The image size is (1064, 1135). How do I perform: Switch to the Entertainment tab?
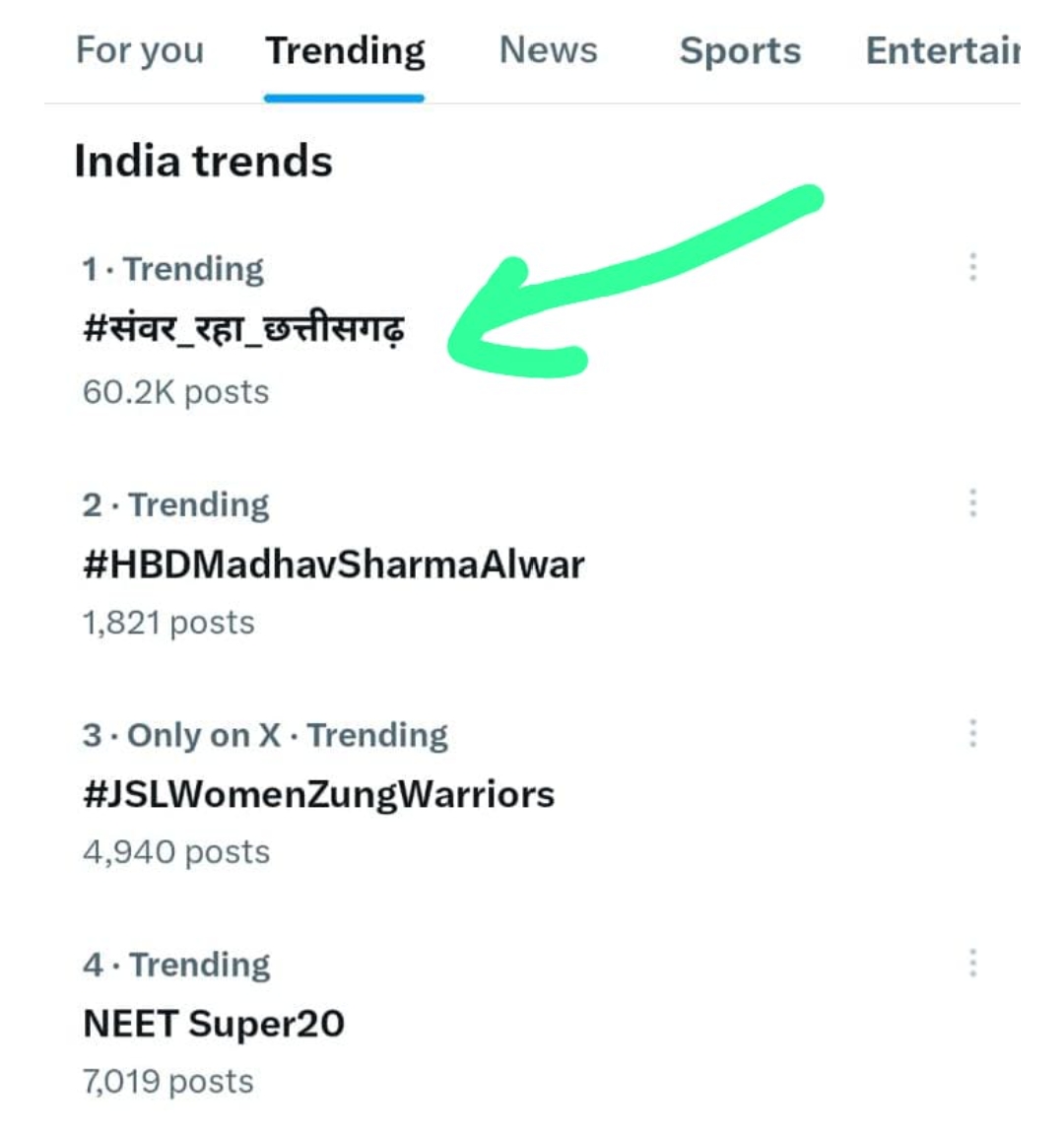942,50
